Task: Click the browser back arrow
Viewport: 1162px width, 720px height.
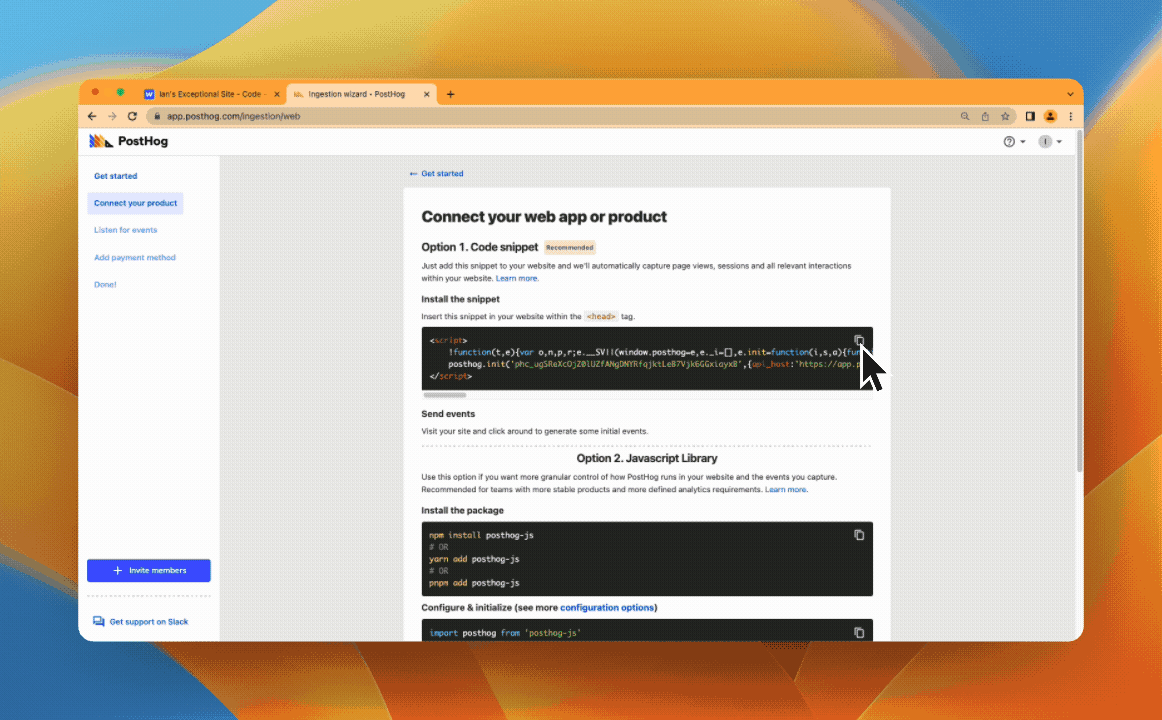Action: pyautogui.click(x=93, y=116)
